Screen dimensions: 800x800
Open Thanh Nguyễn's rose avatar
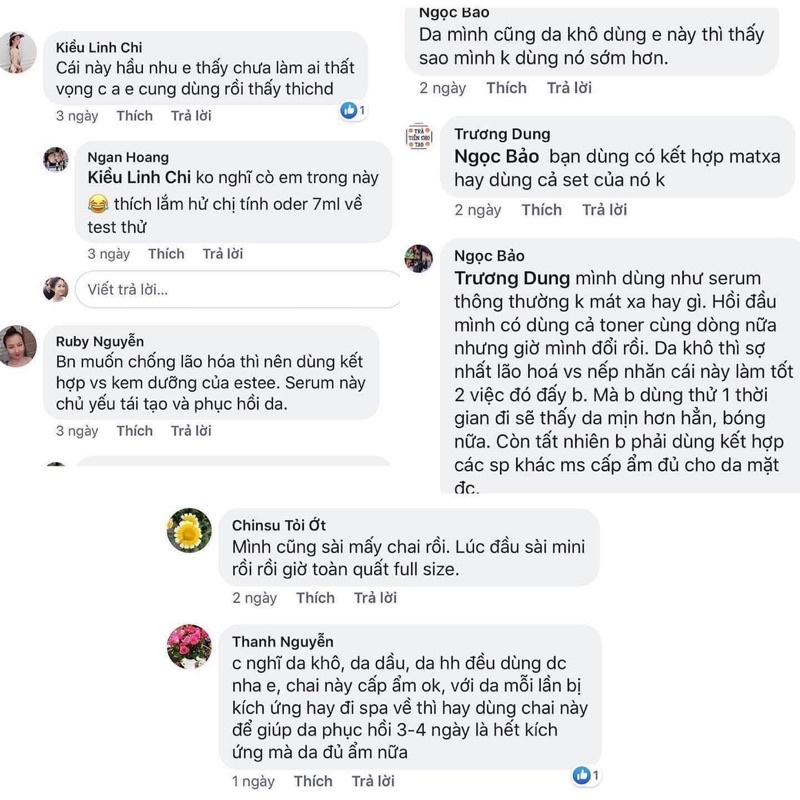coord(189,646)
